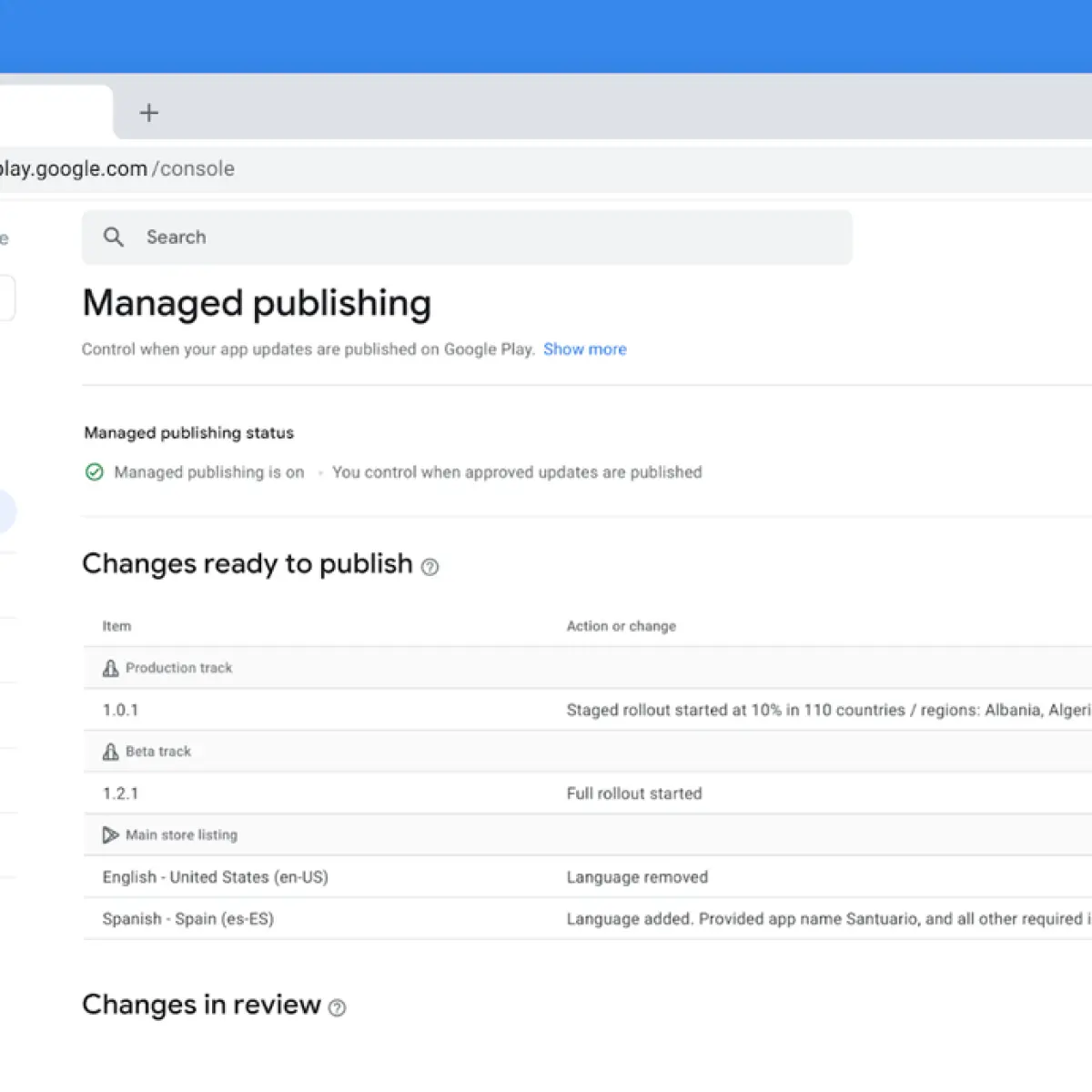This screenshot has width=1092, height=1092.
Task: Click the help icon beside Changes in review
Action: click(x=338, y=1007)
